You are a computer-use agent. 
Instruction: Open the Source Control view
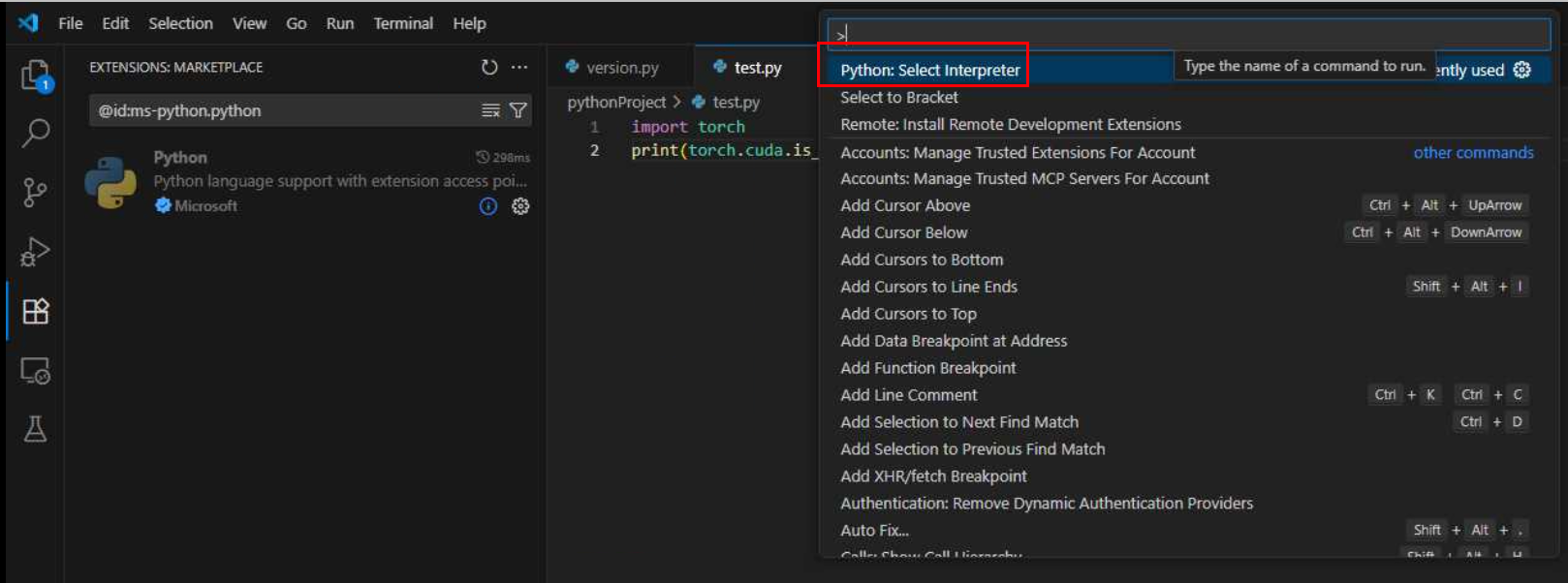[35, 193]
